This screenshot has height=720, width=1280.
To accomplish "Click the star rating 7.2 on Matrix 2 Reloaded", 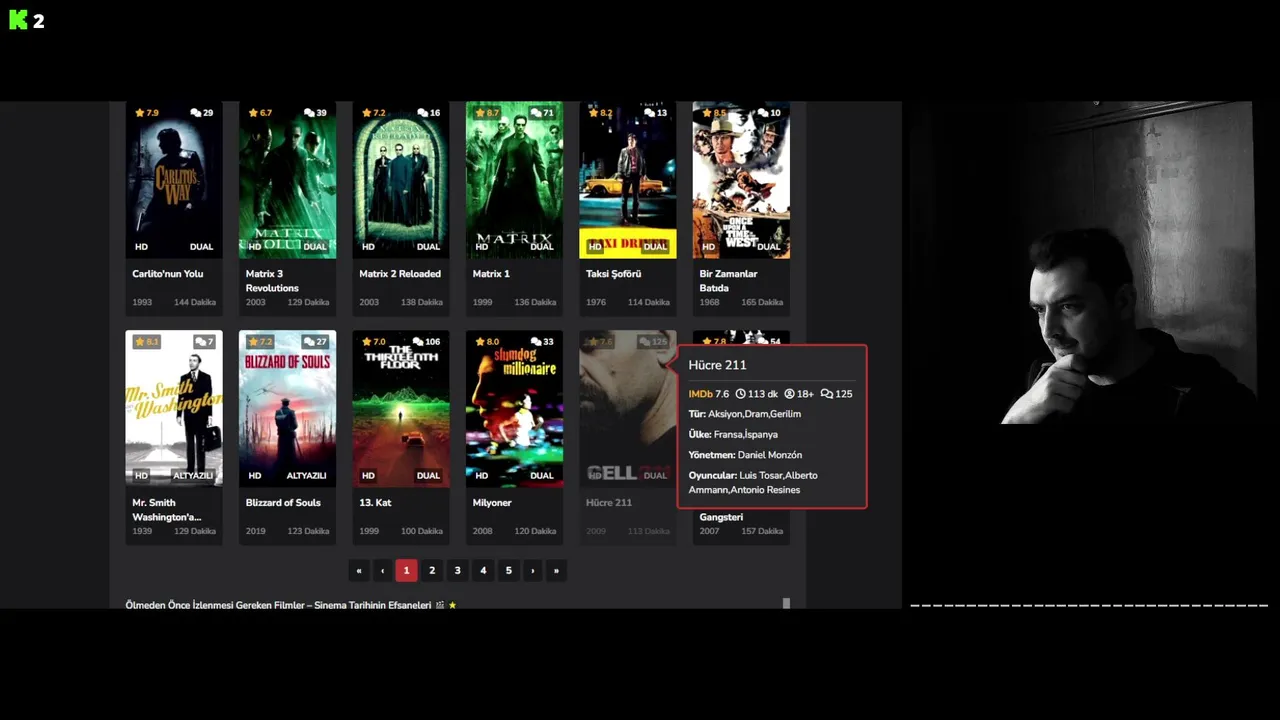I will tap(373, 113).
